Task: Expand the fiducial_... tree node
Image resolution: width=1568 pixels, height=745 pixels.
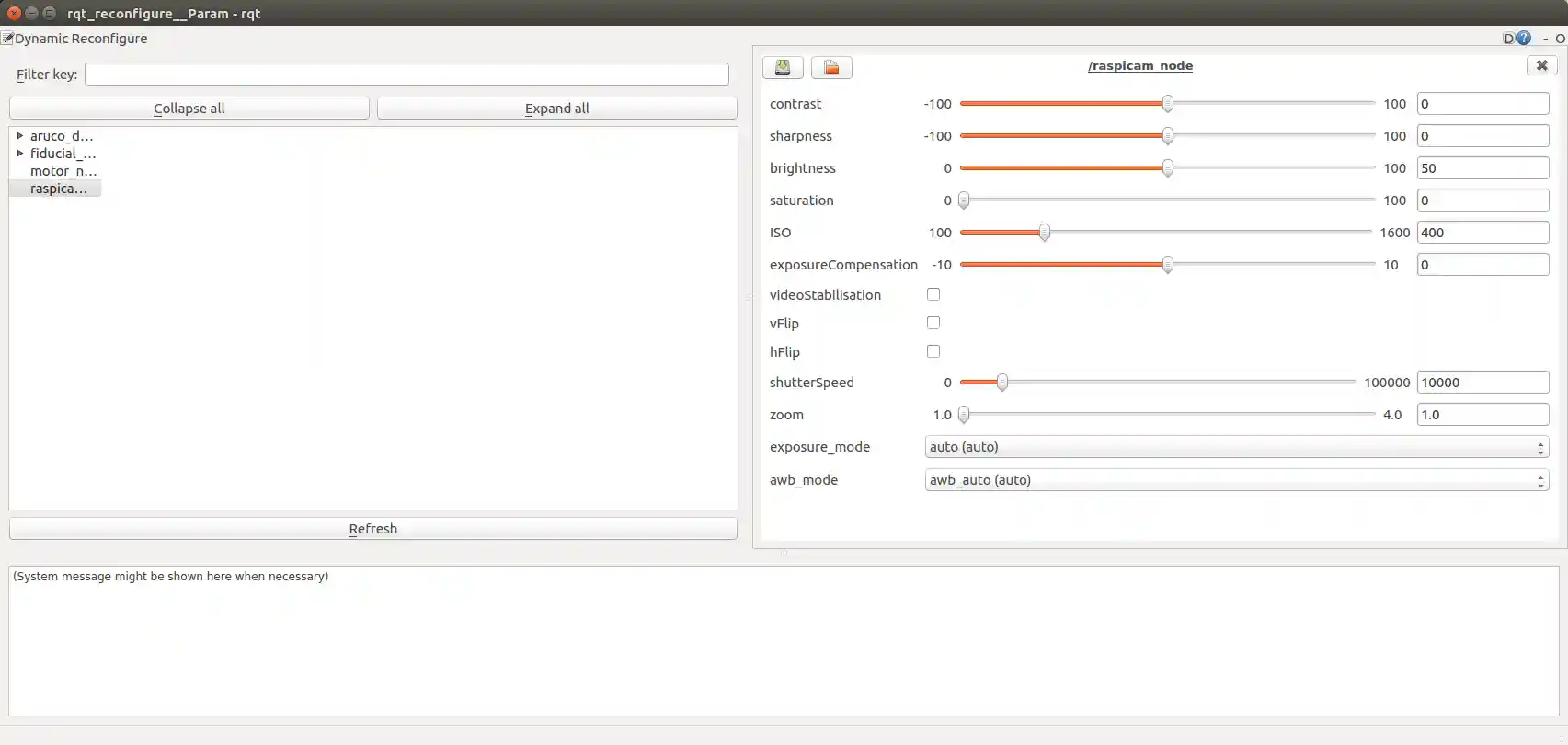Action: [20, 153]
